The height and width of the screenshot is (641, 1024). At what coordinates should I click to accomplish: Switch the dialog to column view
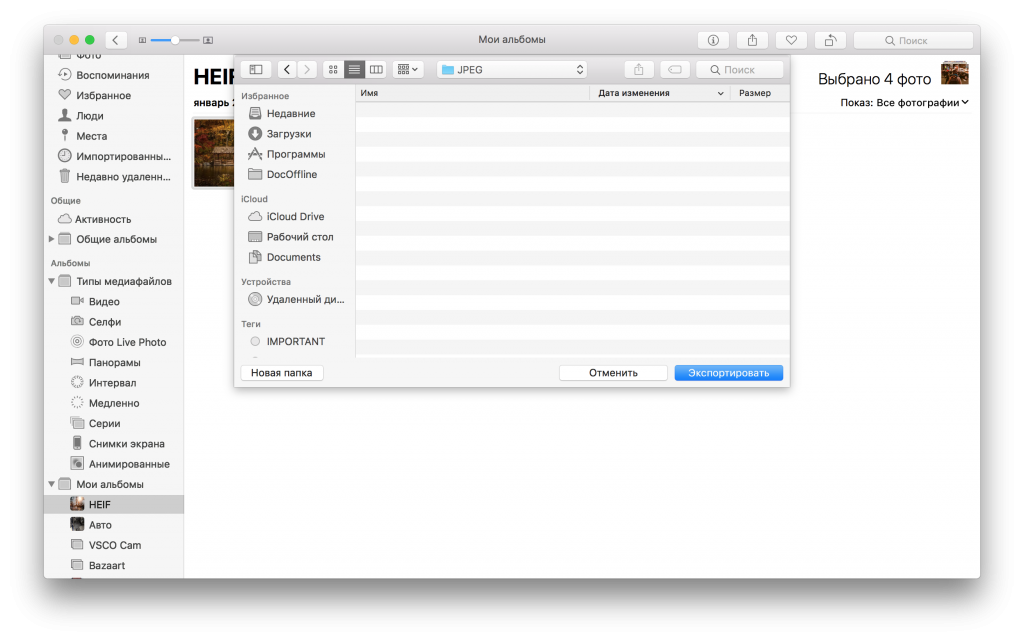(376, 69)
